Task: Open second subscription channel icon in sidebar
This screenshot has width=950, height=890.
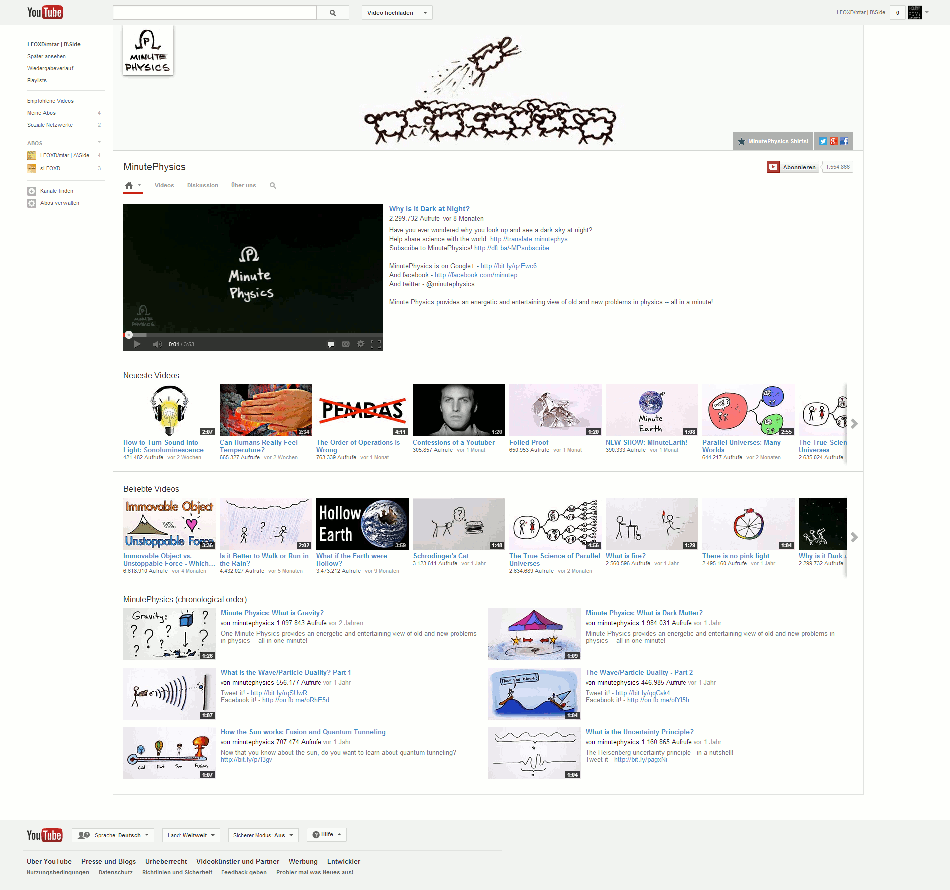Action: (32, 168)
